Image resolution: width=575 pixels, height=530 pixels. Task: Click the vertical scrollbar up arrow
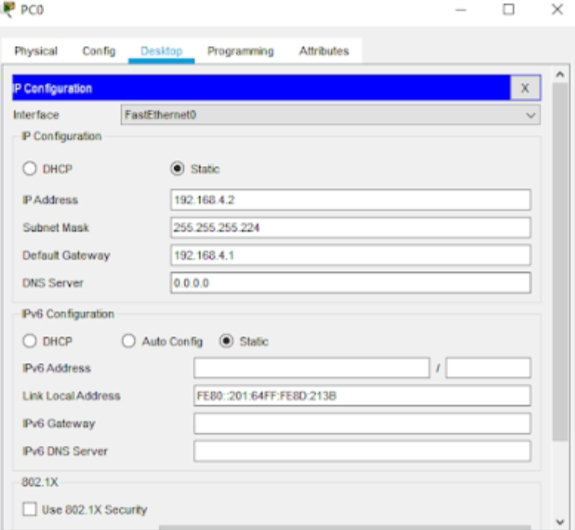pos(560,74)
